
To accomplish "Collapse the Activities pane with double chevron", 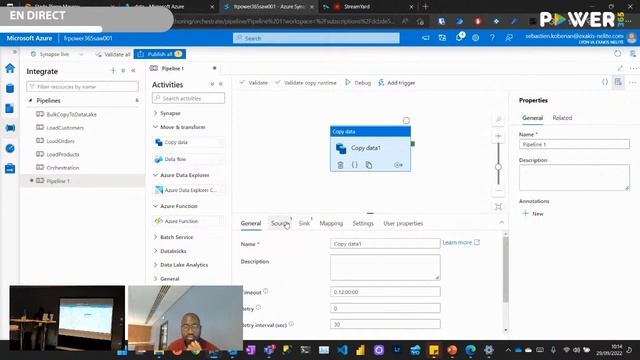I will [x=221, y=84].
